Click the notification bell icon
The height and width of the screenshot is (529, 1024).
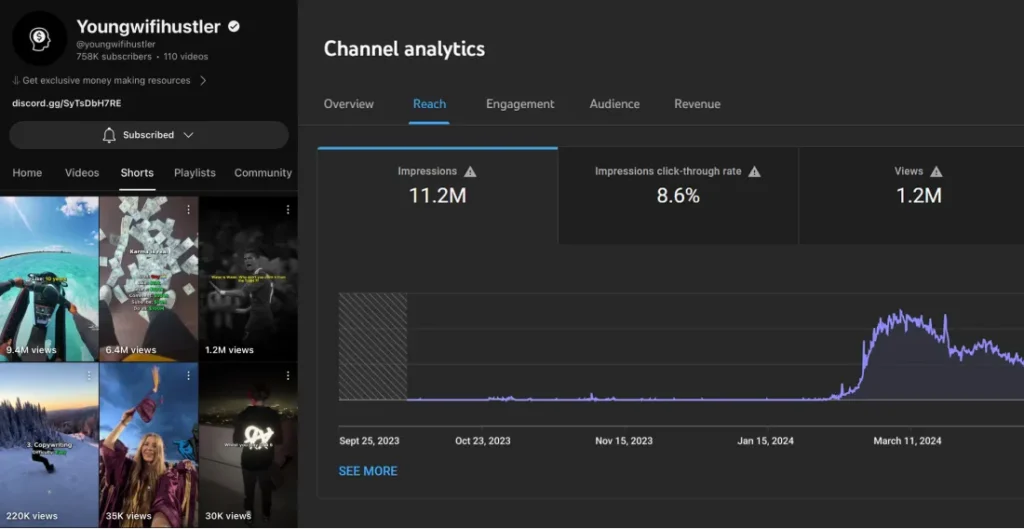coord(109,135)
